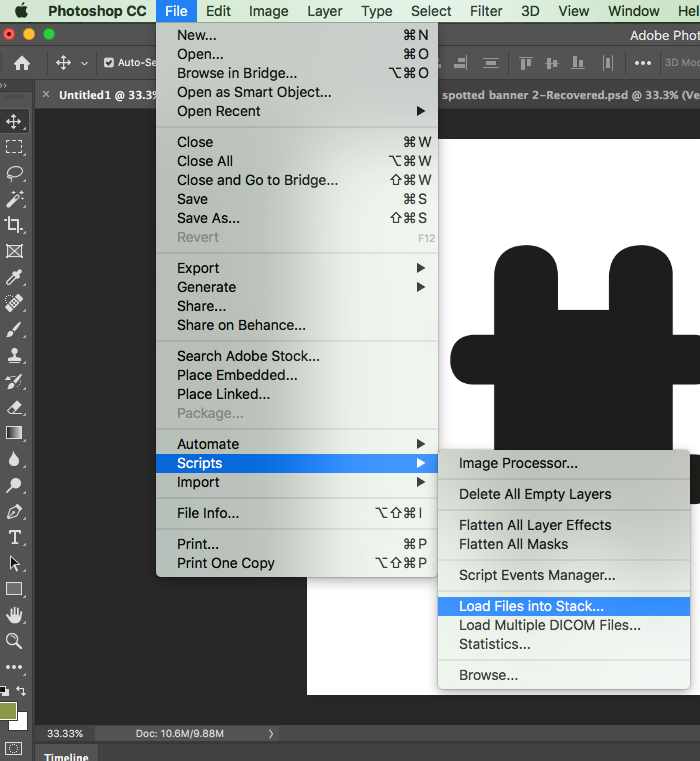The image size is (700, 761).
Task: Select the Path Selection tool
Action: click(14, 563)
